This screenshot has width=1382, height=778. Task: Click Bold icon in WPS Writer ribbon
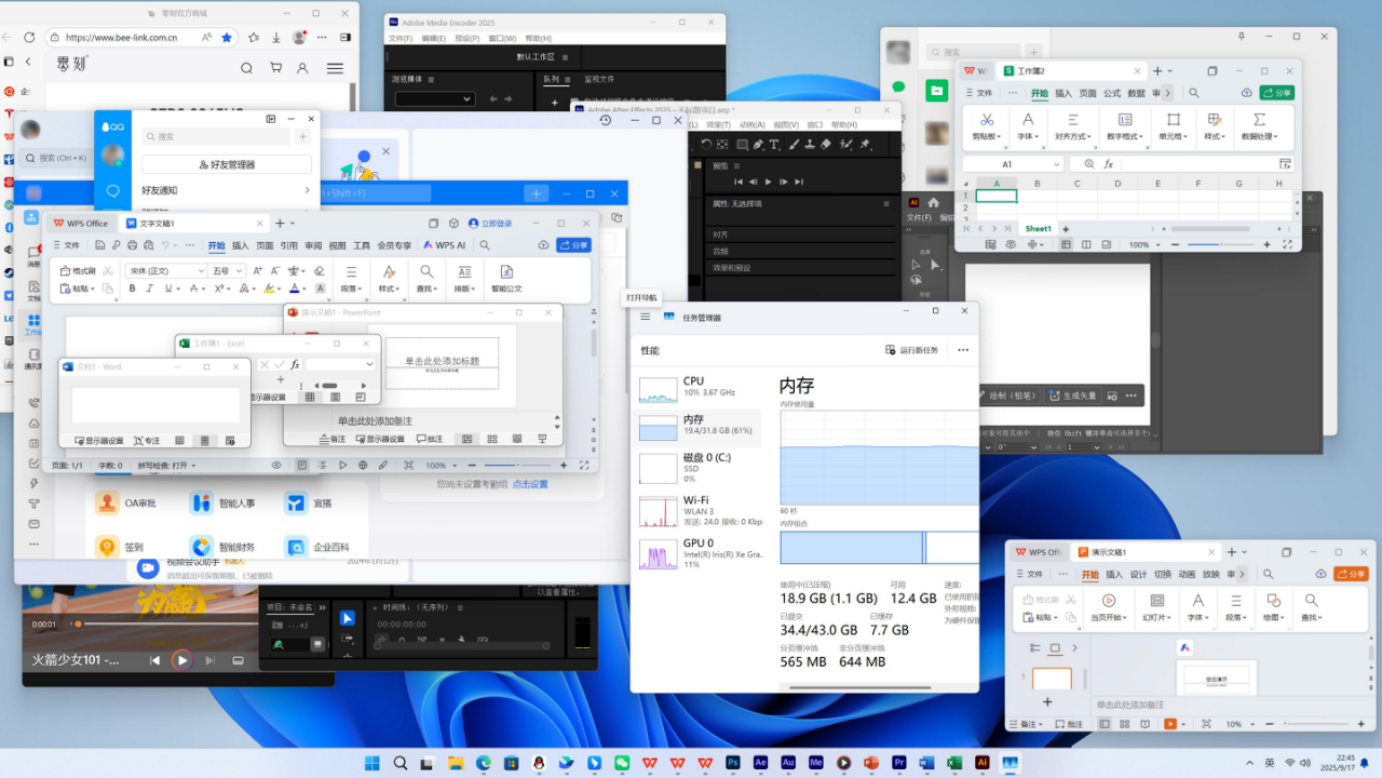(x=132, y=289)
